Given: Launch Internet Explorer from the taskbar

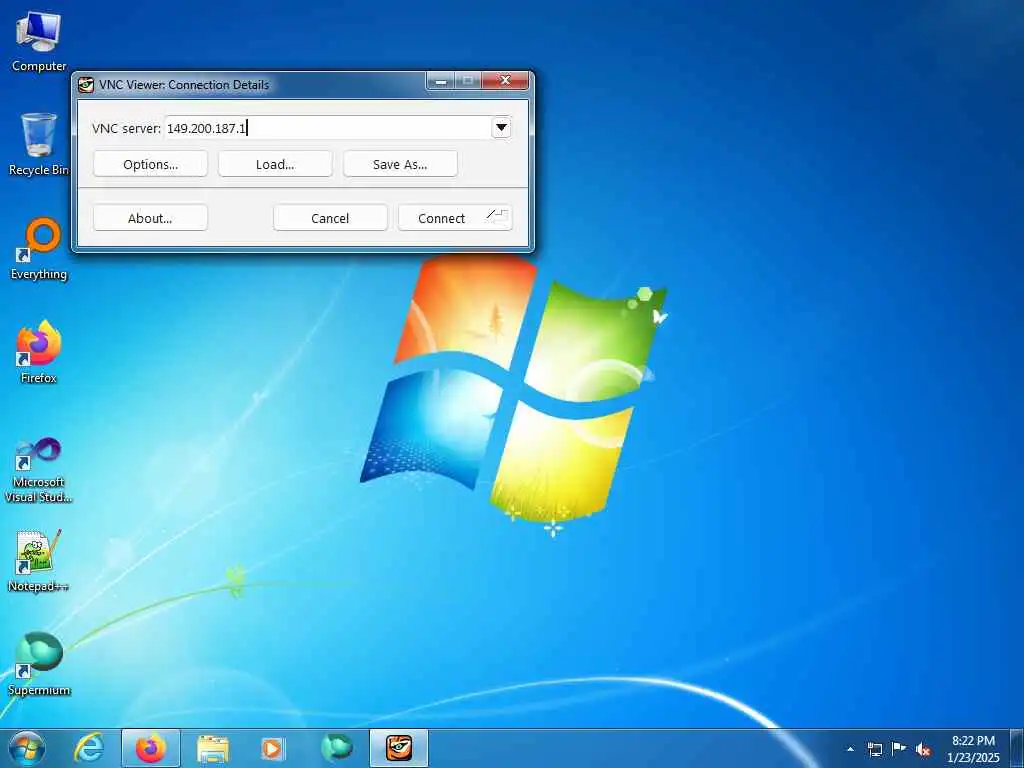Looking at the screenshot, I should (89, 748).
